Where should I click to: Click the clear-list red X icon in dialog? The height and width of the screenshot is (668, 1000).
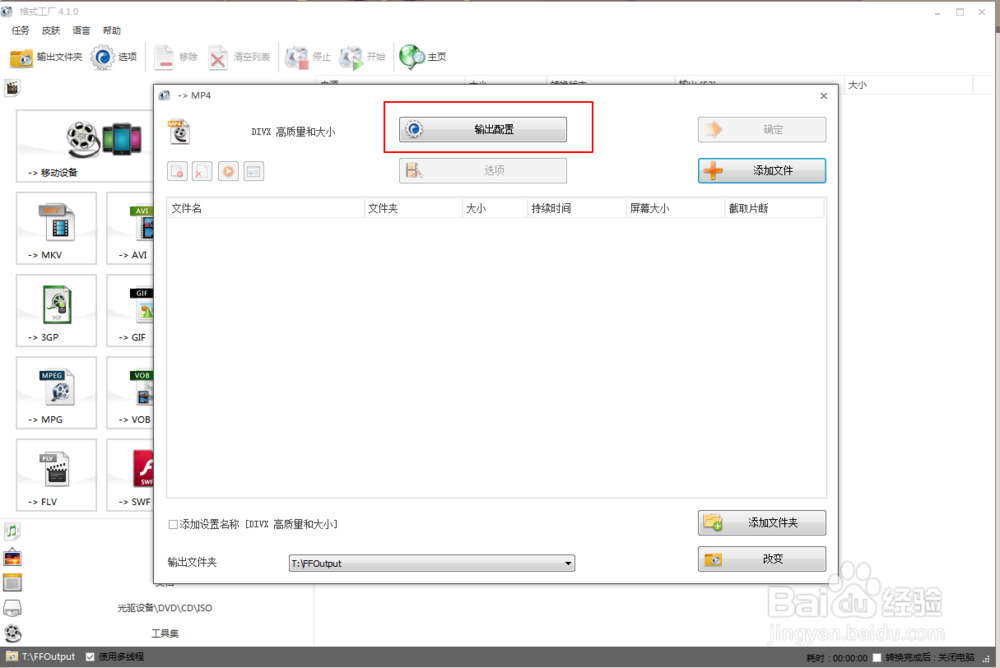click(202, 171)
